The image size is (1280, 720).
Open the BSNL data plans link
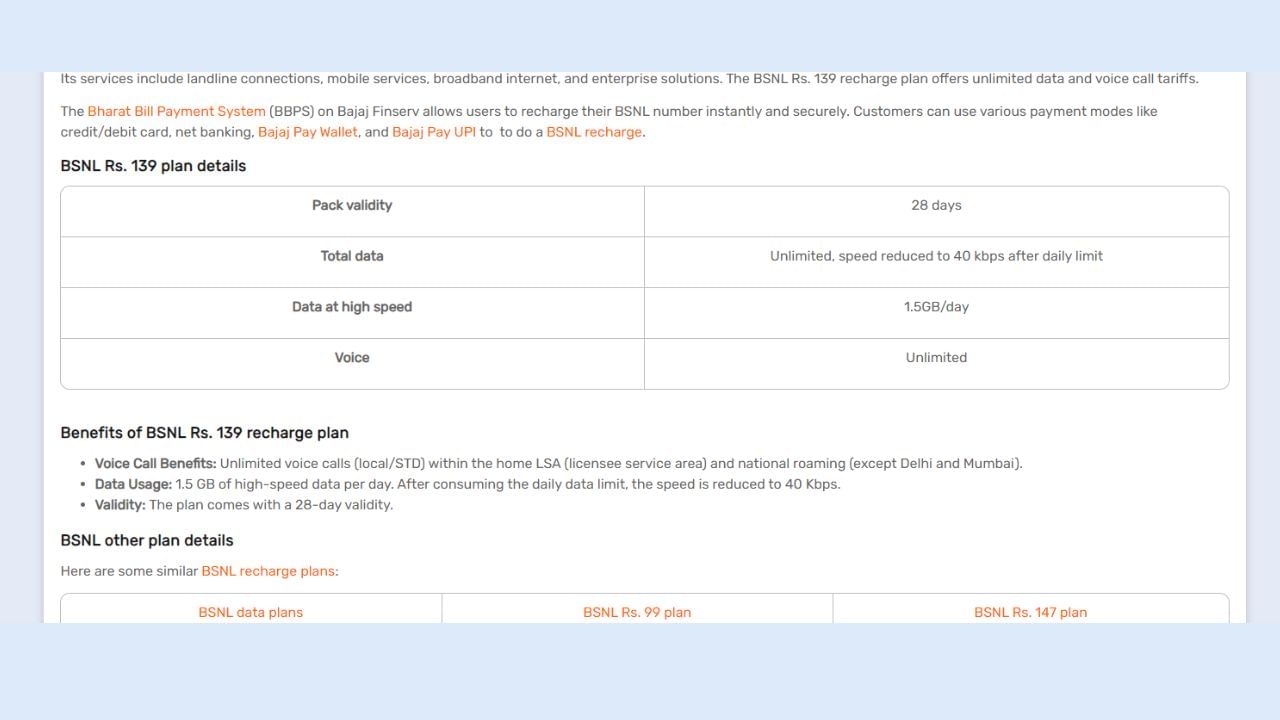point(251,612)
